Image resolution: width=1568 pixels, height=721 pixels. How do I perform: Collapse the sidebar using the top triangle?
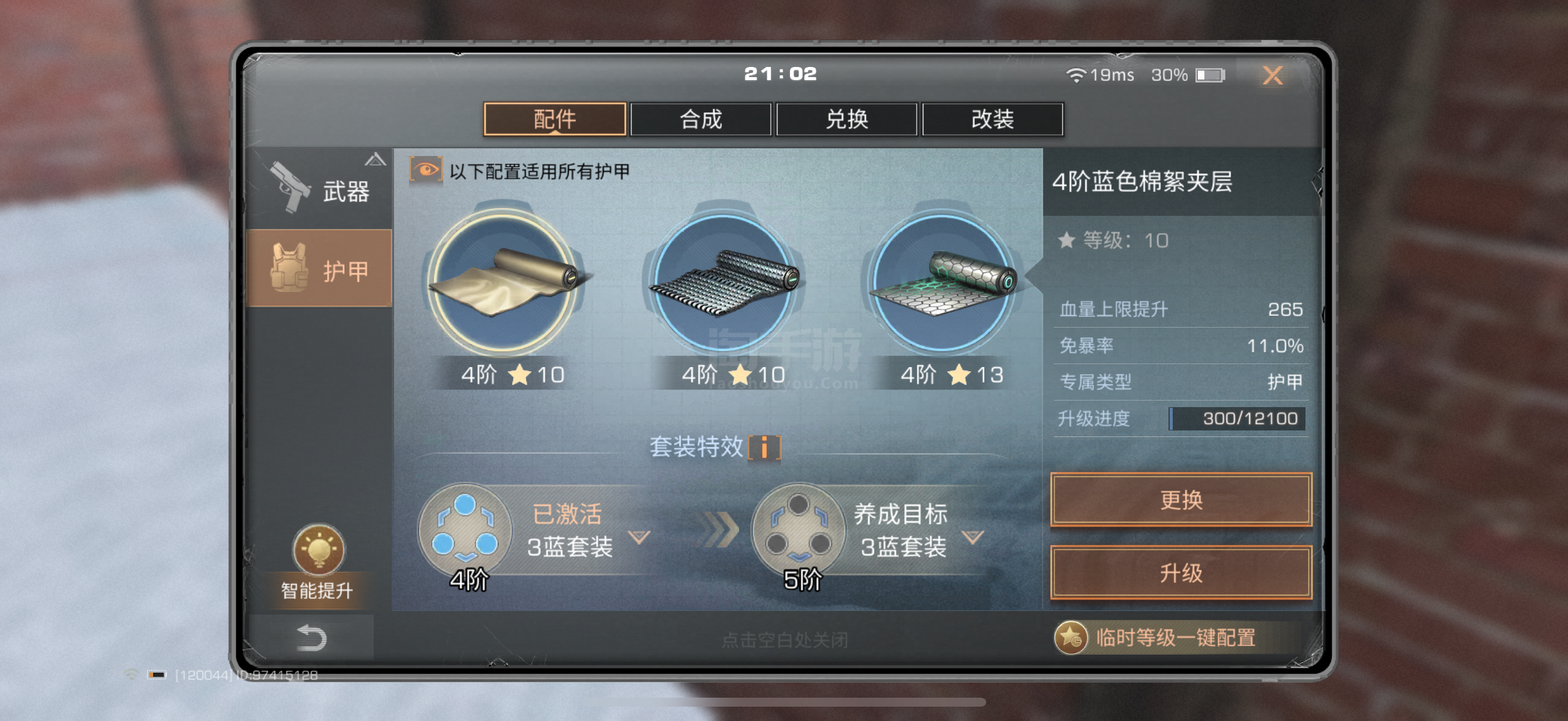(375, 160)
